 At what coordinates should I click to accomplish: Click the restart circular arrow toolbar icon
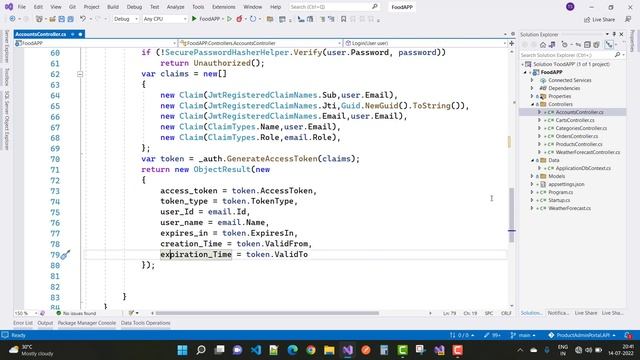point(253,19)
